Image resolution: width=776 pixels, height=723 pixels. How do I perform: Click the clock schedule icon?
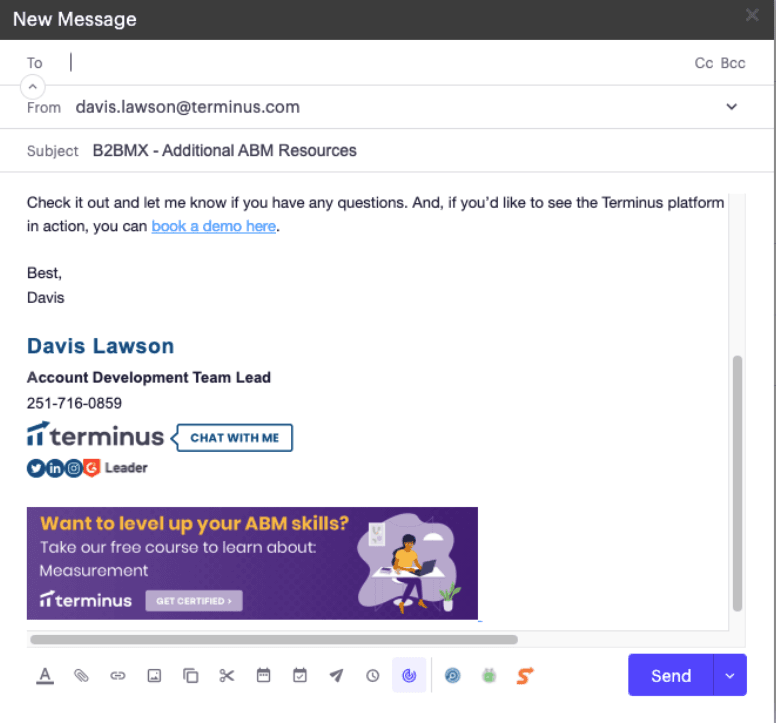click(x=373, y=676)
